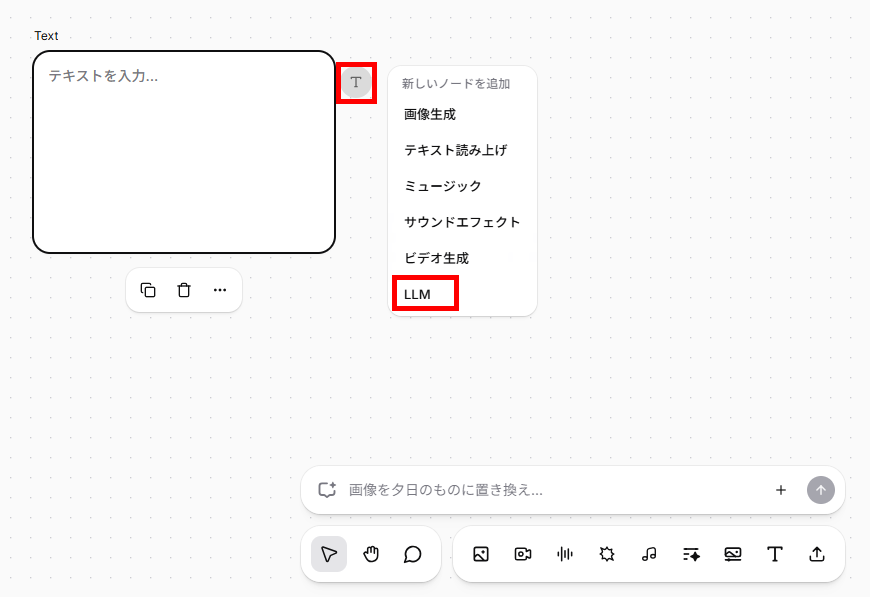Add an image node from toolbar

(481, 554)
